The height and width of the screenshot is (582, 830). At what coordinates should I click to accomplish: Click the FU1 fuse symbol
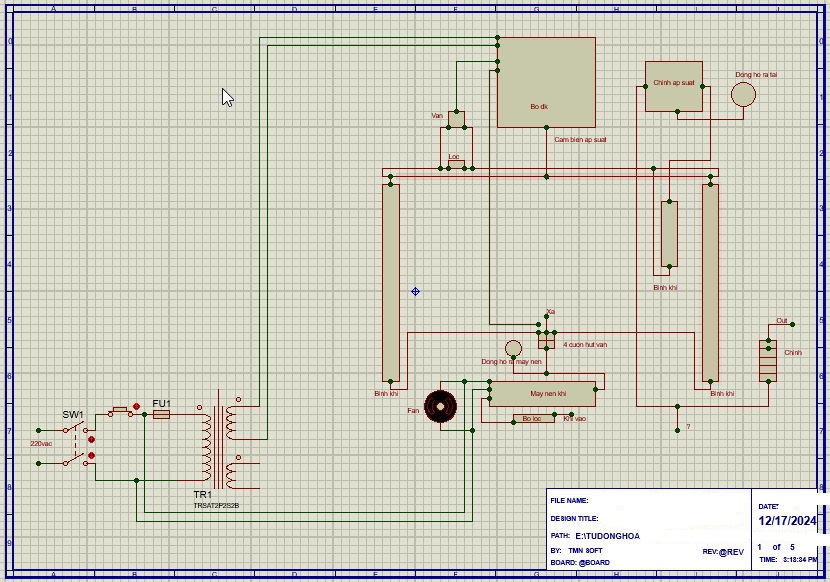coord(161,415)
